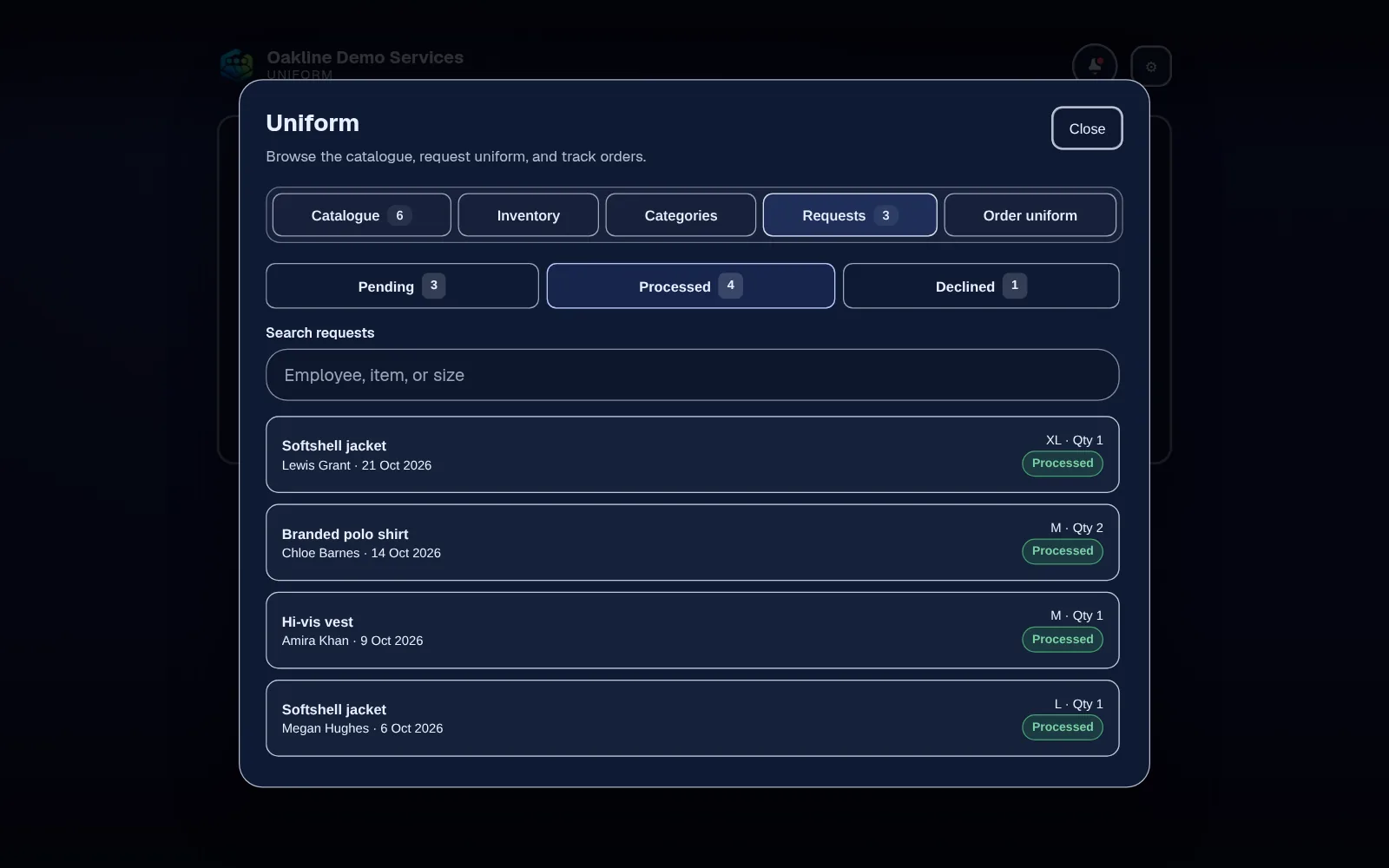The width and height of the screenshot is (1389, 868).
Task: Select the Requests tab
Action: pos(850,215)
